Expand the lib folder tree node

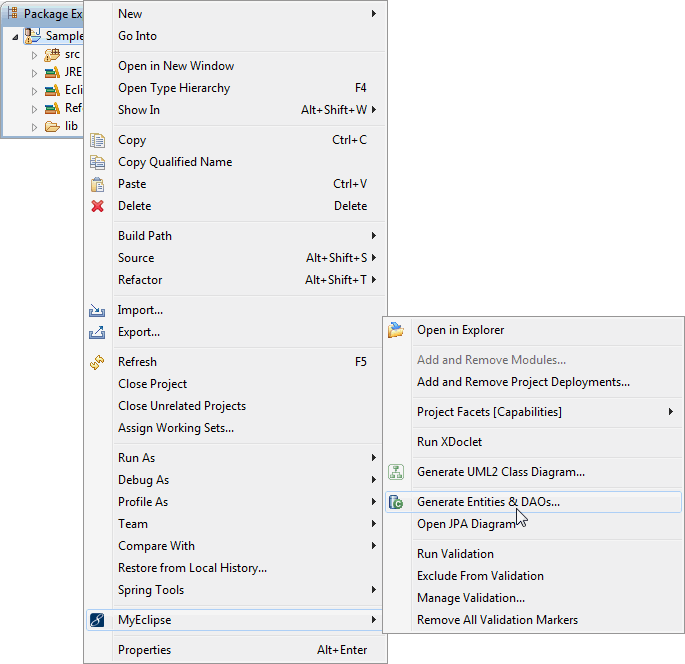[34, 127]
